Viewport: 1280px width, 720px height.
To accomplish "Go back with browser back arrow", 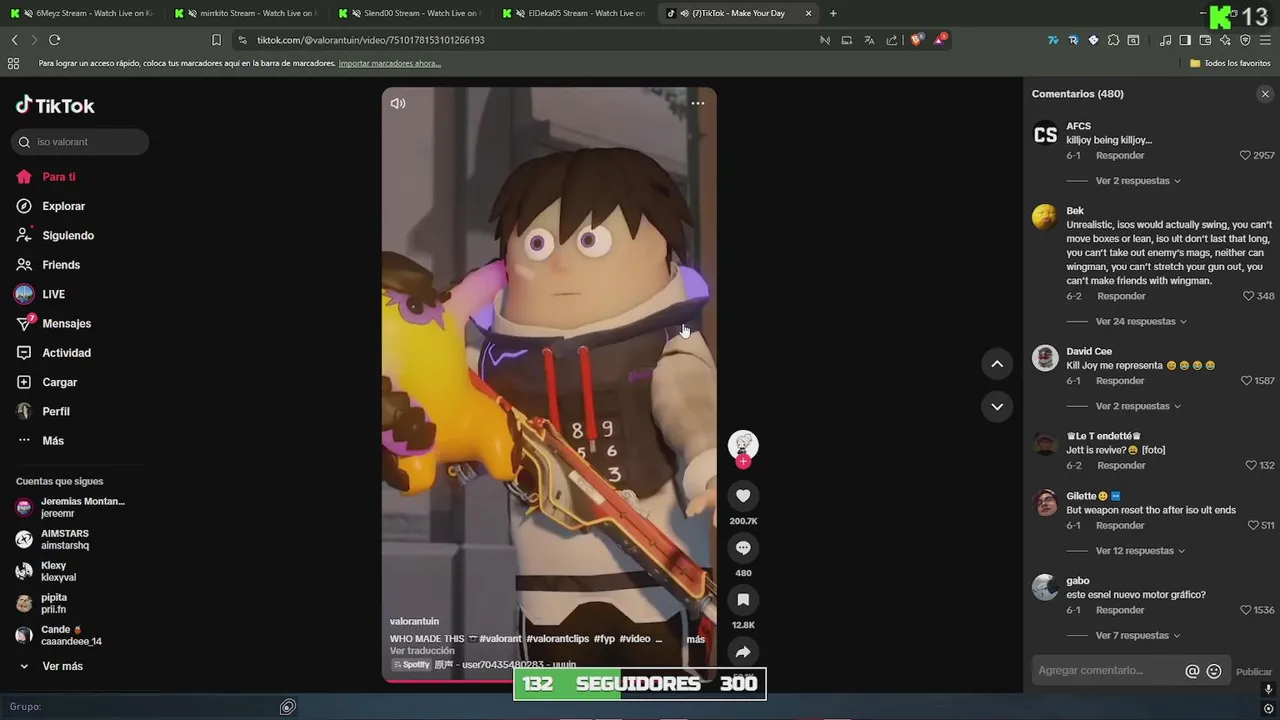I will coord(14,40).
